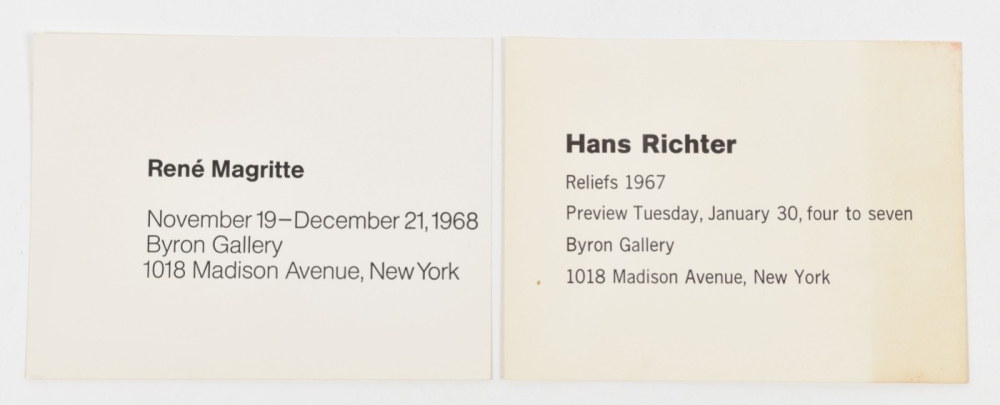Select the Madison Avenue address on Magritte card
Screen dimensions: 1000x405
coord(302,271)
